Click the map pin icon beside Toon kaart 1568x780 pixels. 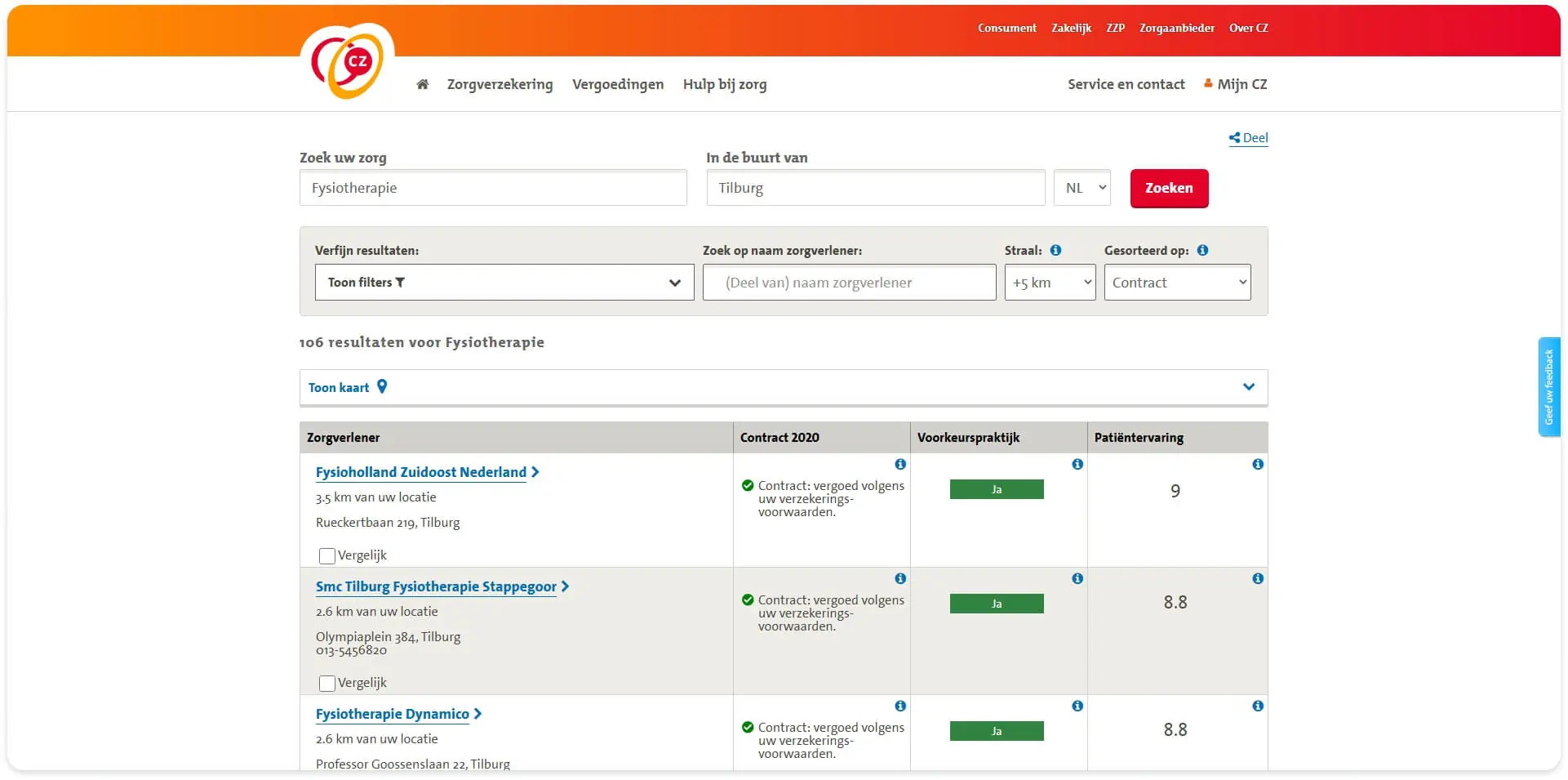click(381, 386)
